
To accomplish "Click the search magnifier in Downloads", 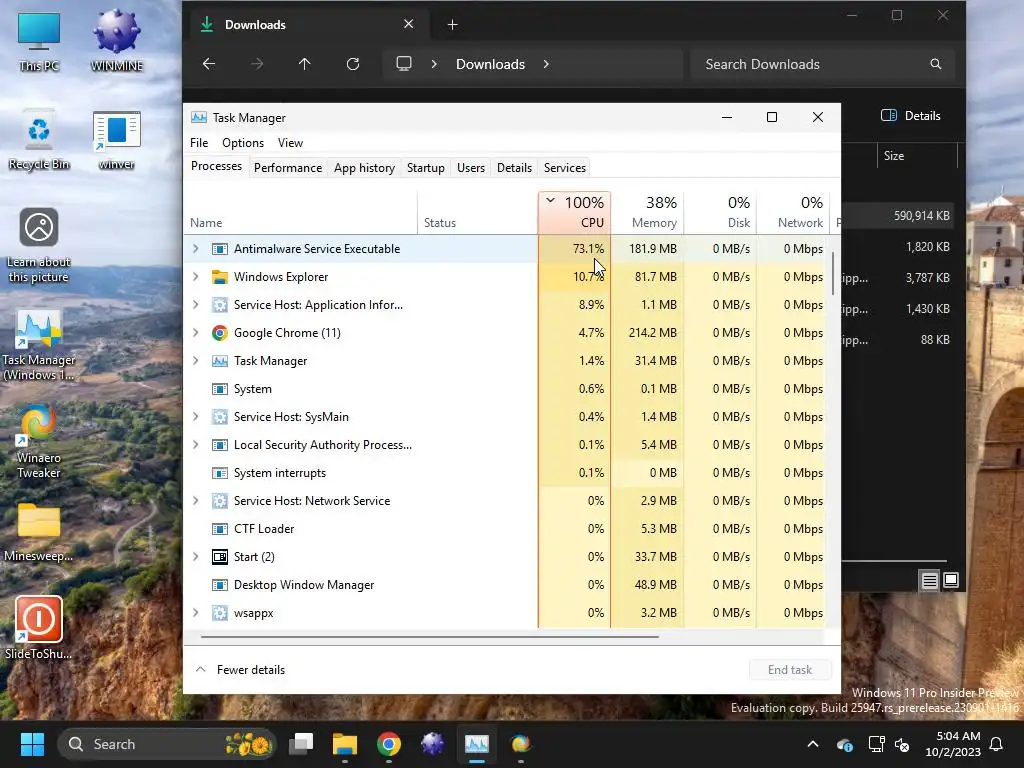I will coord(936,64).
